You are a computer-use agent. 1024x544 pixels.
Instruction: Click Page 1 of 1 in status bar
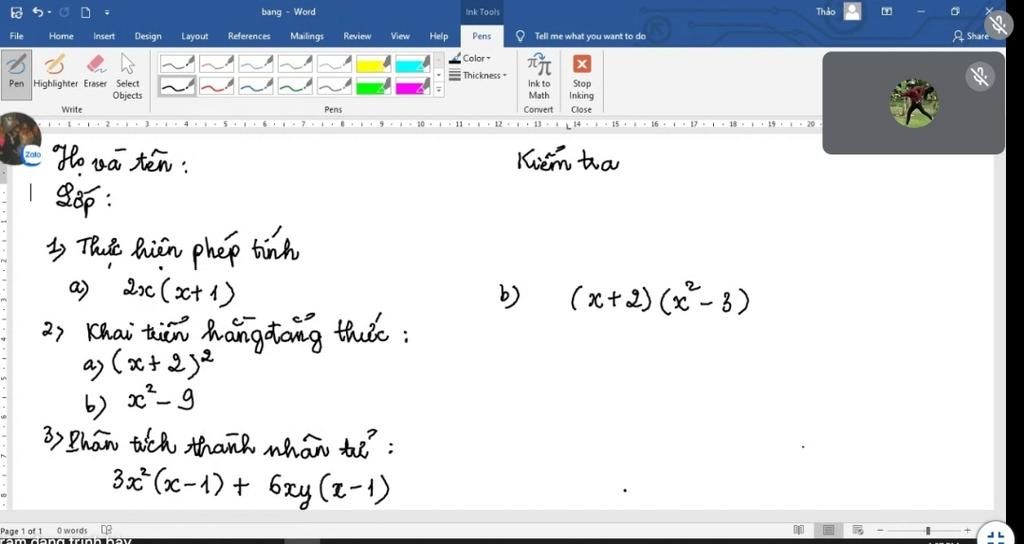[22, 530]
